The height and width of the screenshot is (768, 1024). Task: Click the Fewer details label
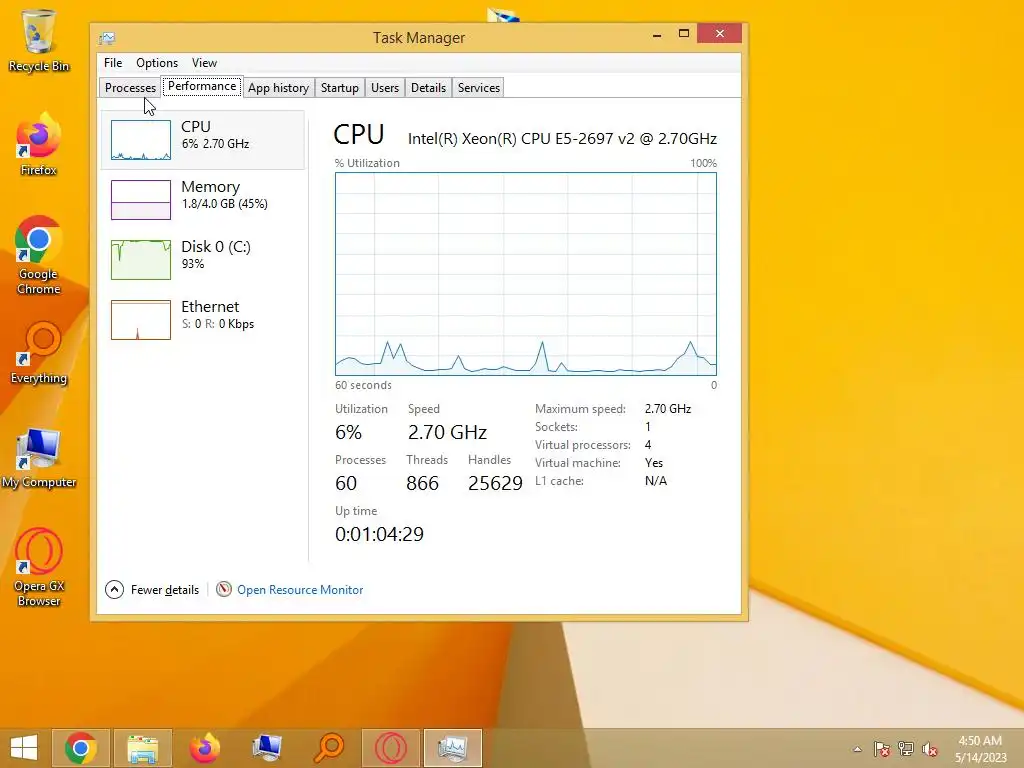coord(165,590)
